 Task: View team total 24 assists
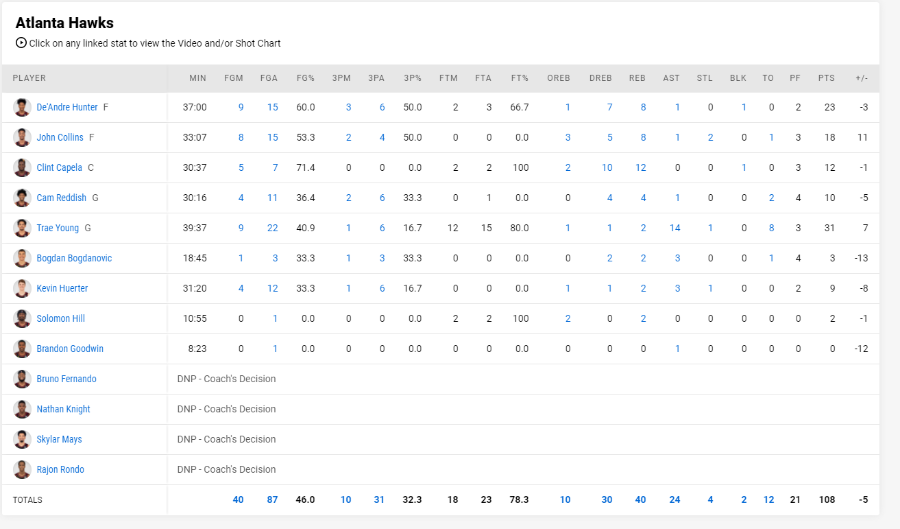point(674,500)
